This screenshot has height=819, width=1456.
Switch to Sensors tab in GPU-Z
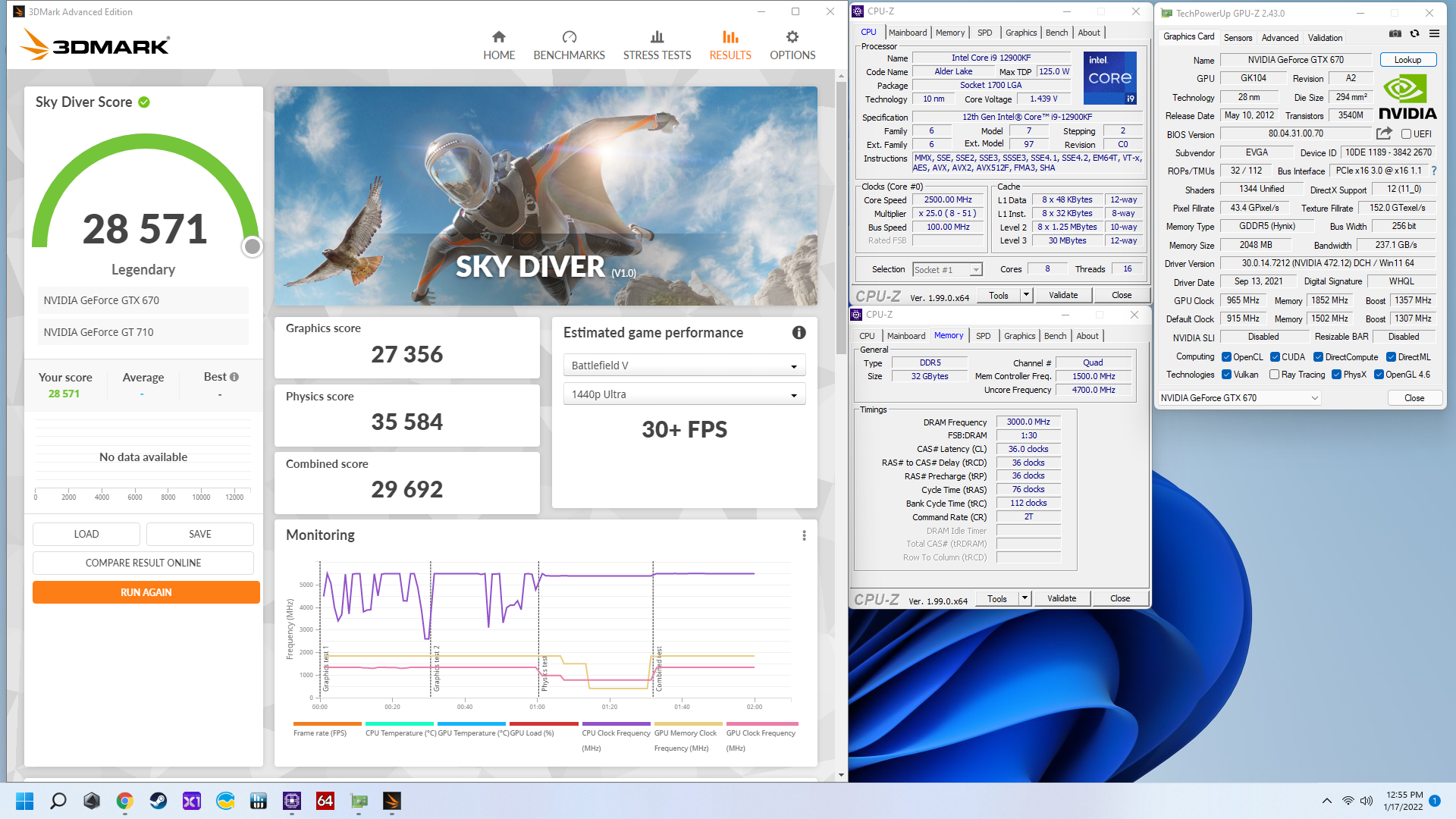[1238, 38]
